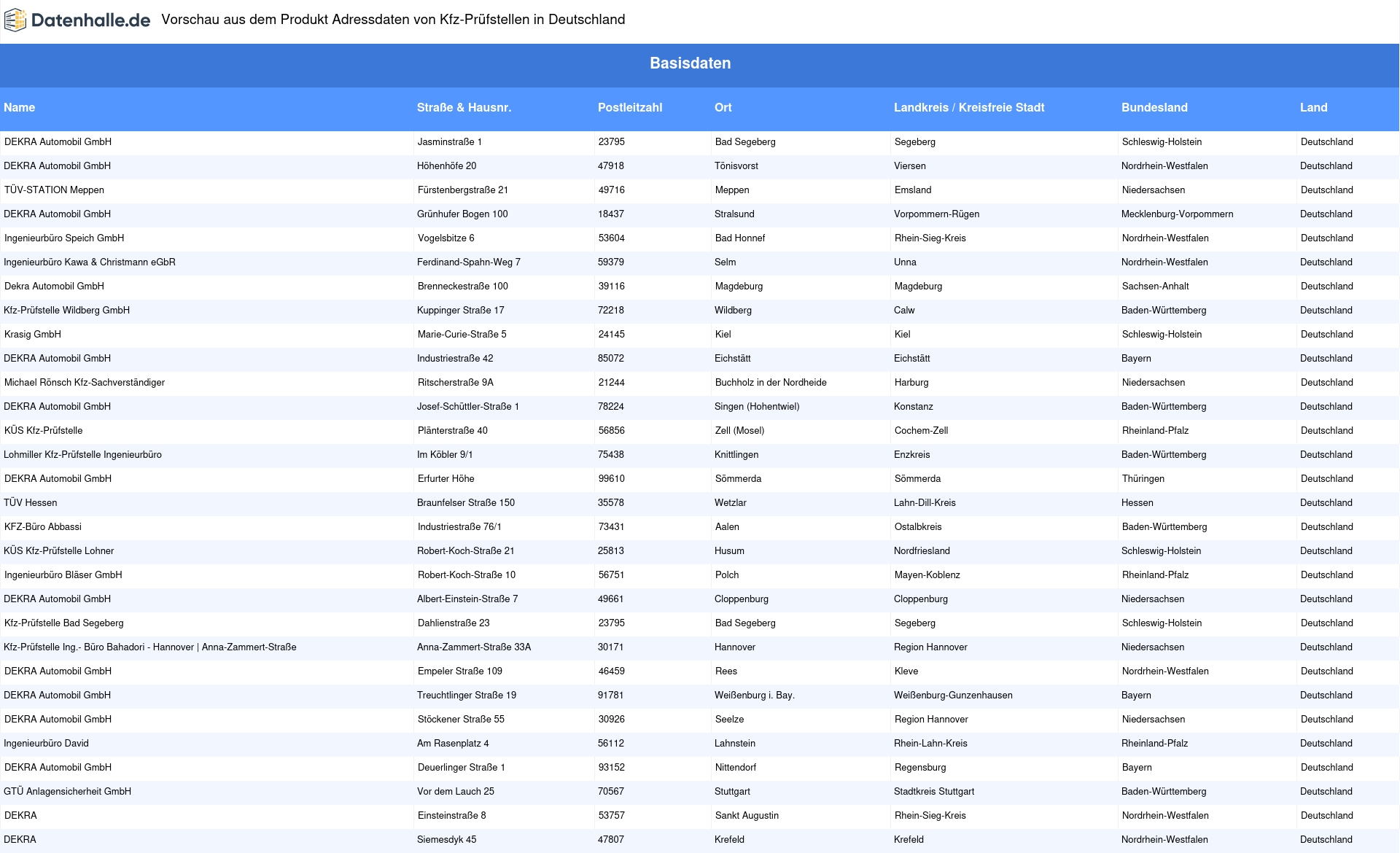Screen dimensions: 1400x853
Task: Click KÜS Kfz-Prüfstelle Lohner cell
Action: point(58,550)
